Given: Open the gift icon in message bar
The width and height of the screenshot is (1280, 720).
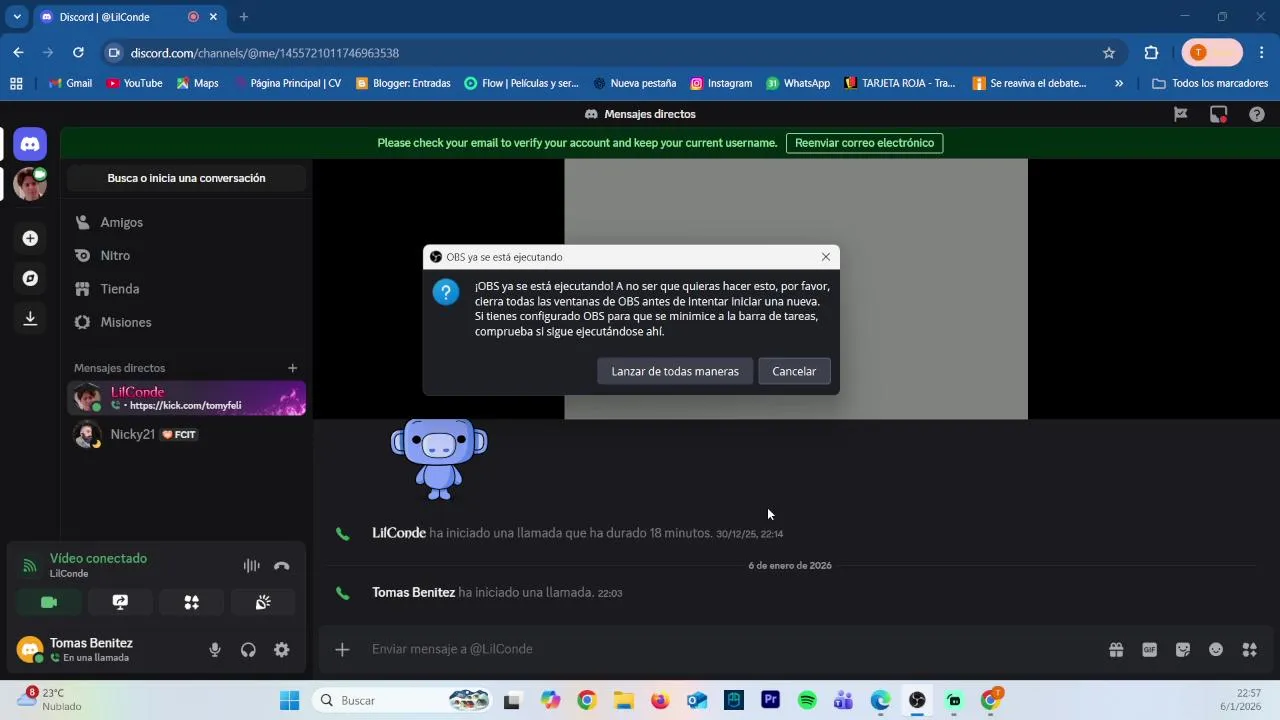Looking at the screenshot, I should 1116,650.
